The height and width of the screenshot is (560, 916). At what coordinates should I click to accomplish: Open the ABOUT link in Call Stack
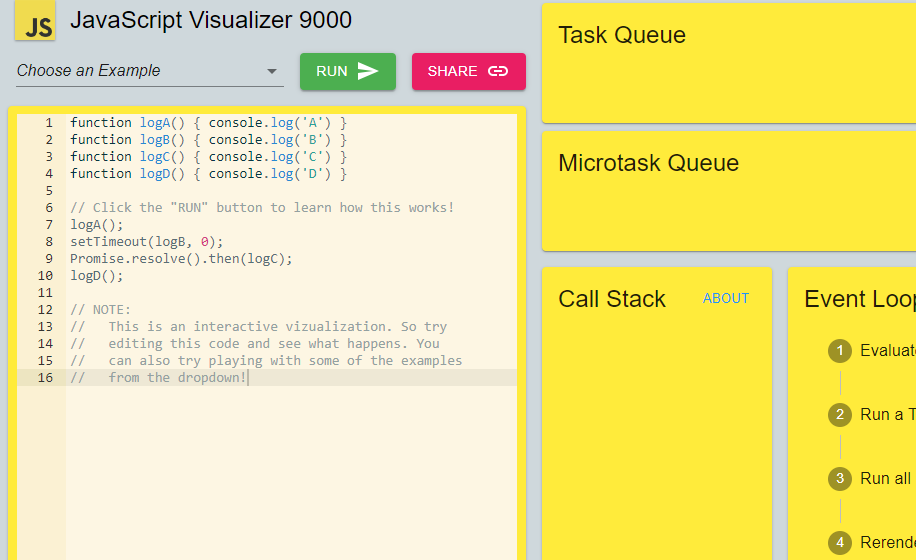[726, 298]
